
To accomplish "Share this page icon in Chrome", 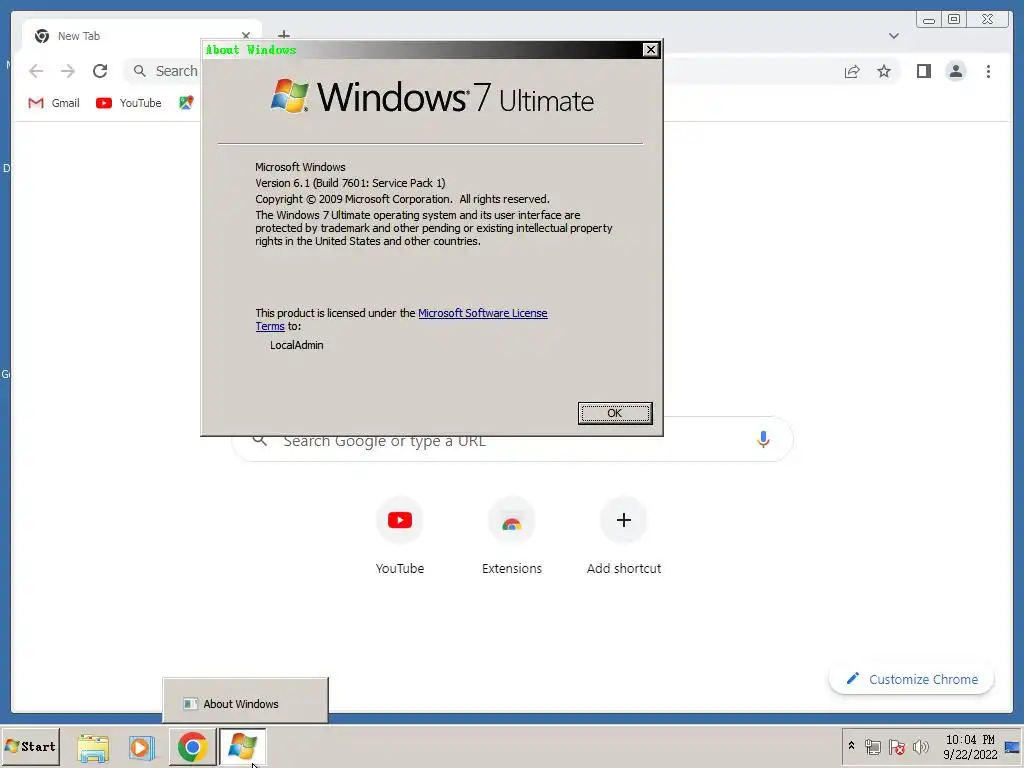I will click(852, 71).
